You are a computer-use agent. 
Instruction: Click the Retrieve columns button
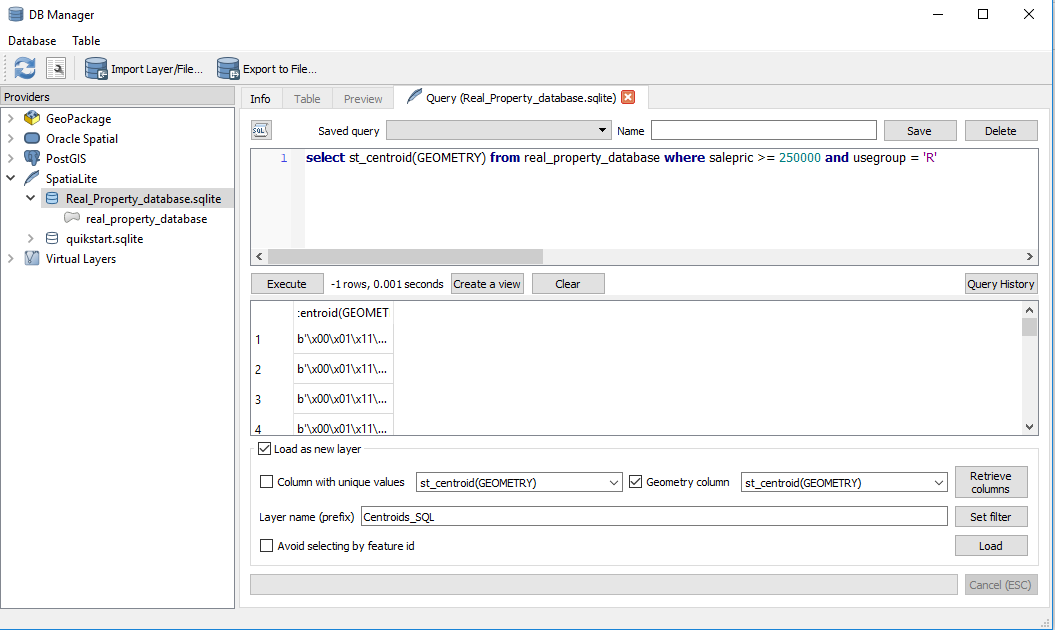pos(991,483)
